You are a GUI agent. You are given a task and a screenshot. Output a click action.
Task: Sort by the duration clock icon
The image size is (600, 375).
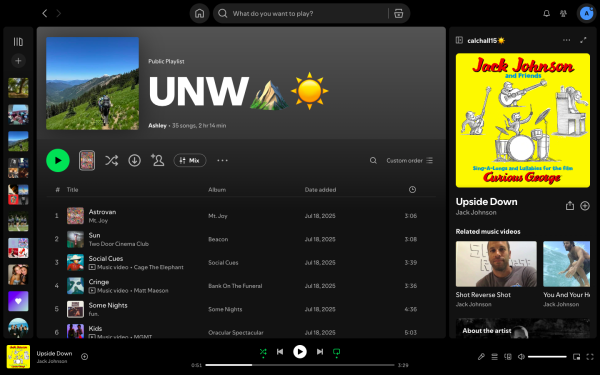[x=412, y=189]
